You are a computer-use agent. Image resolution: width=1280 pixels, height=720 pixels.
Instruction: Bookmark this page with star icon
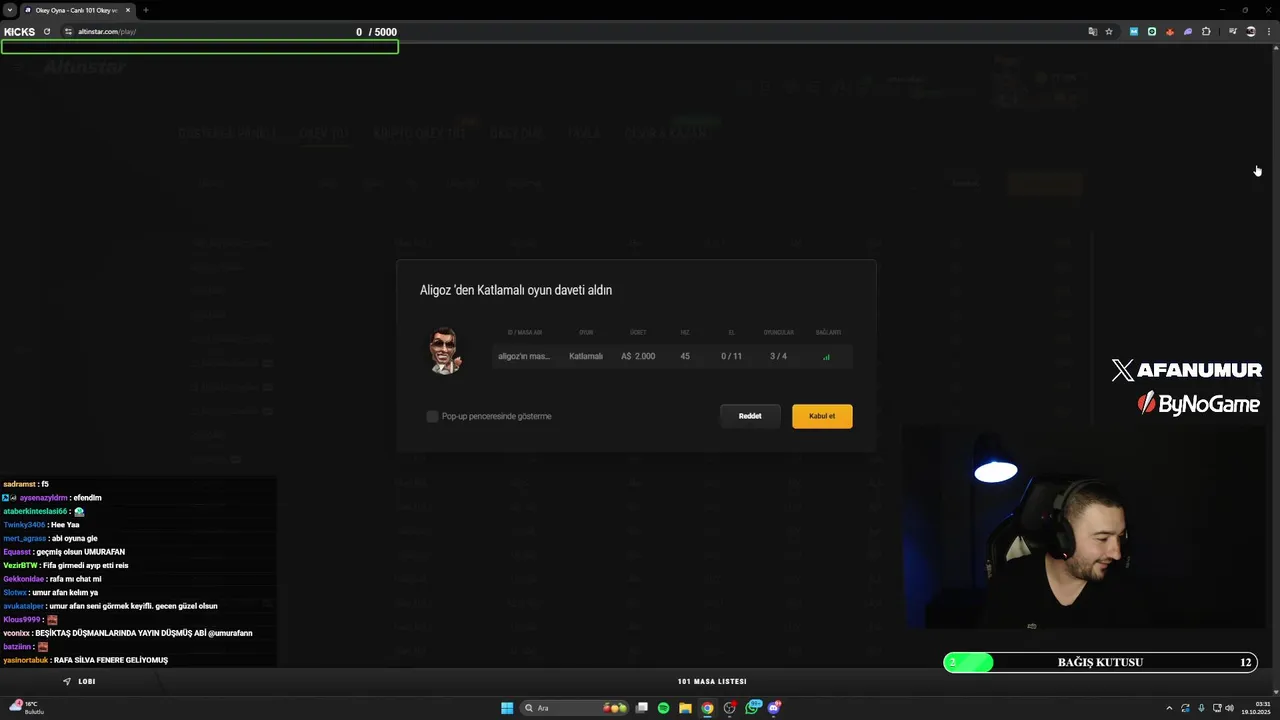point(1109,32)
